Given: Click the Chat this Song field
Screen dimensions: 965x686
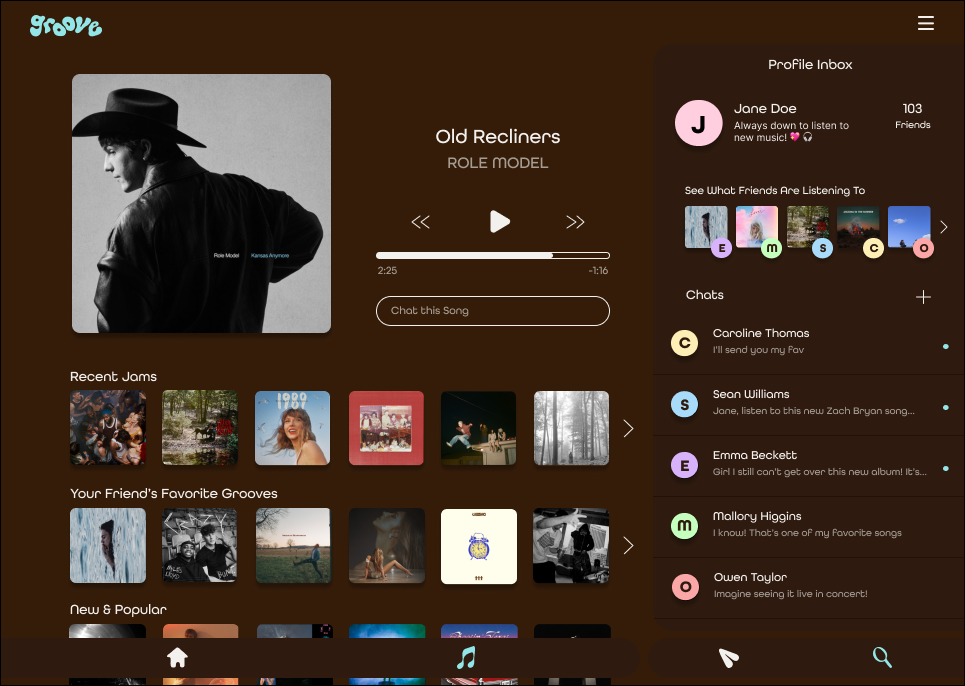Looking at the screenshot, I should coord(493,311).
